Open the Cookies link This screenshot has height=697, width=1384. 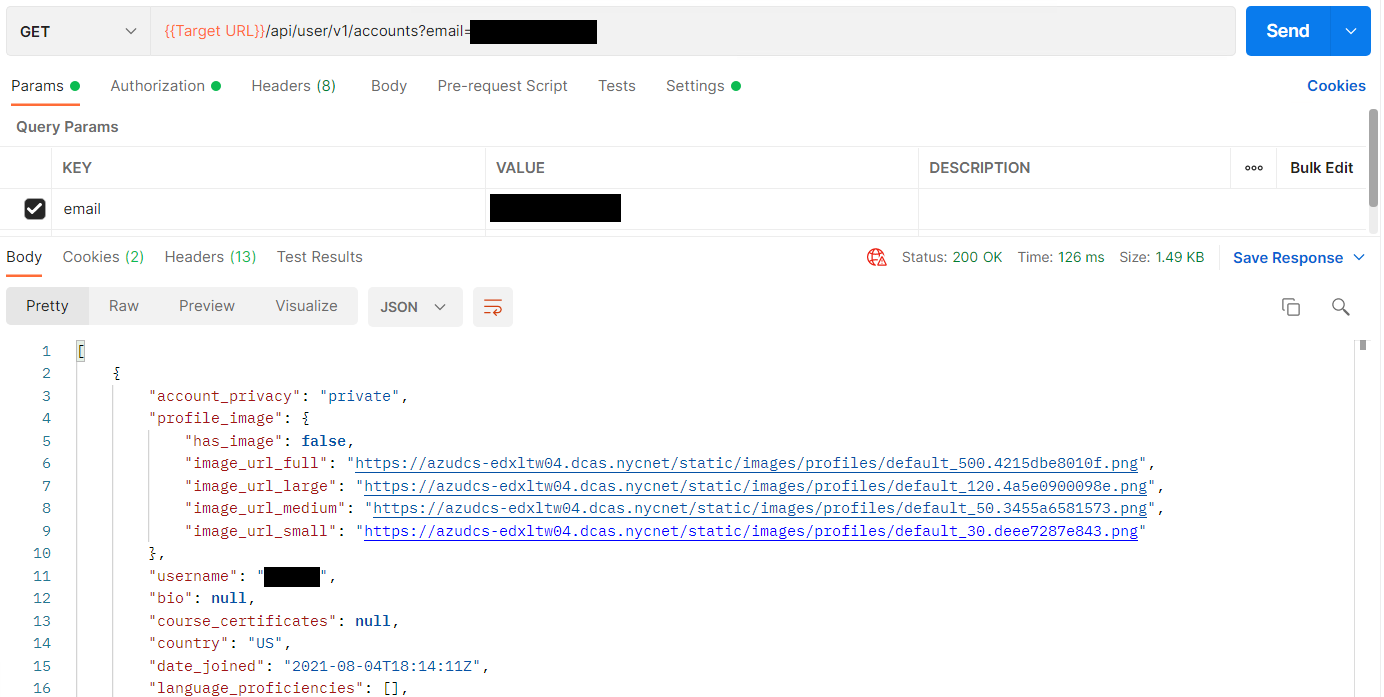tap(1336, 86)
